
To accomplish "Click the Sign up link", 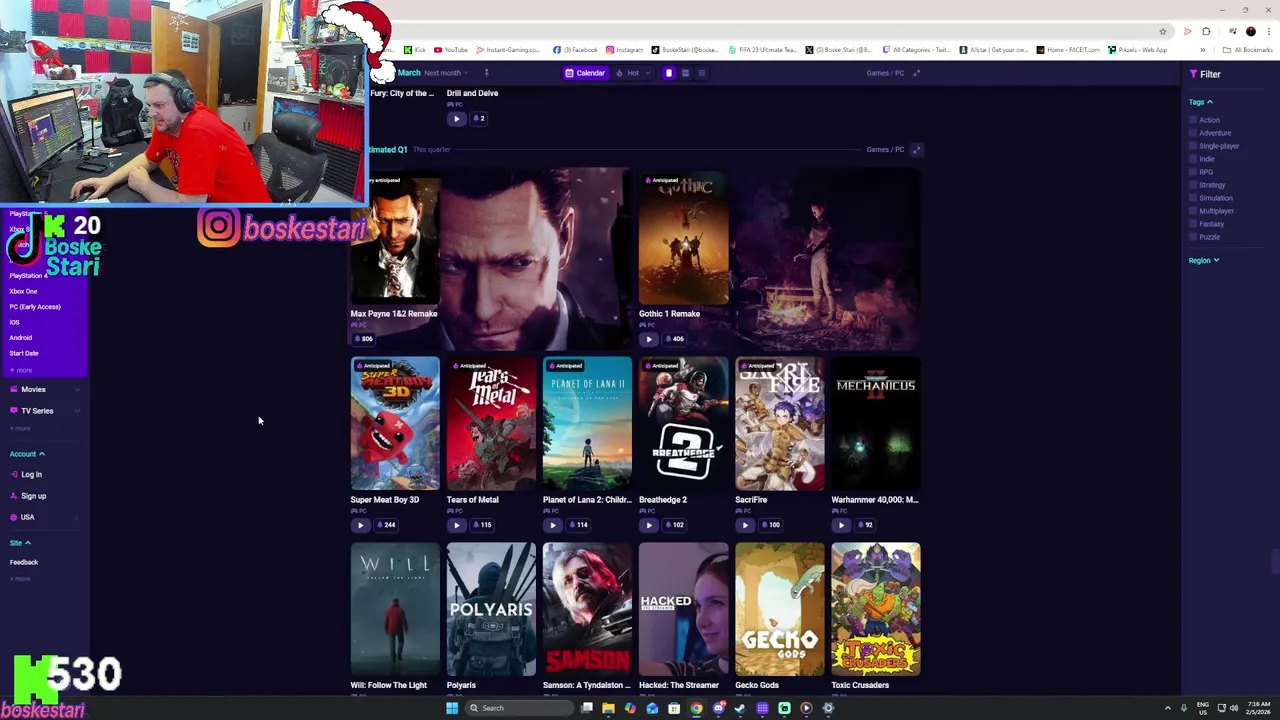I will coord(28,496).
